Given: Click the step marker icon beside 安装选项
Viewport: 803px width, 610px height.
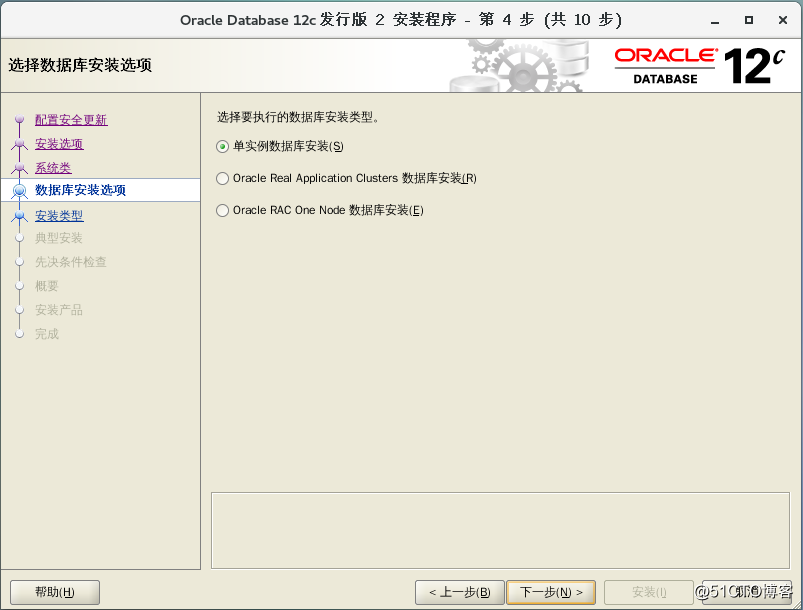Looking at the screenshot, I should tap(19, 144).
